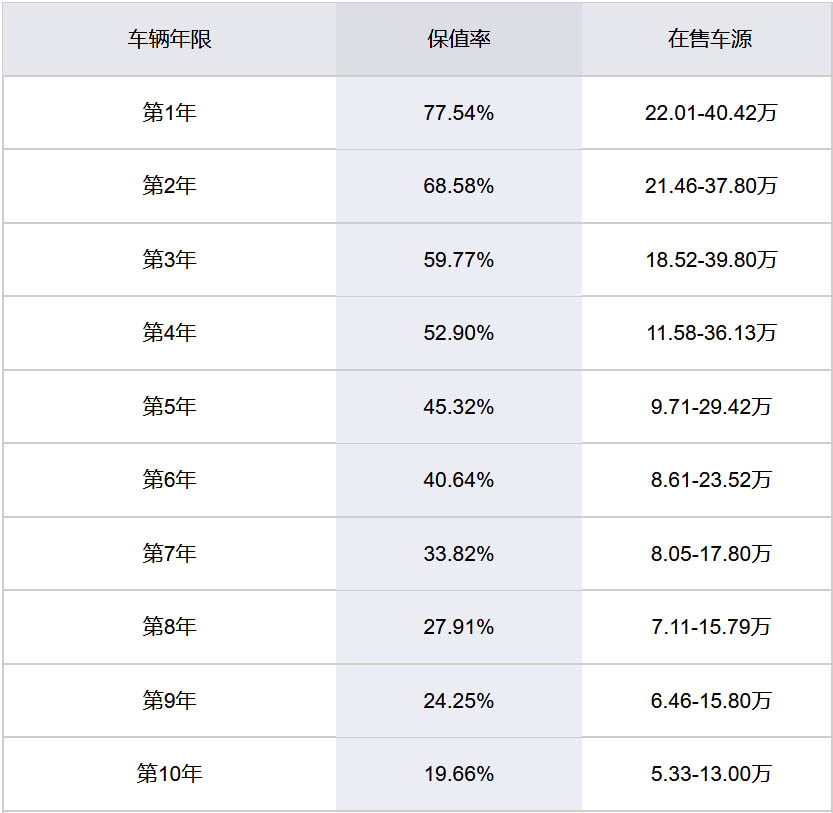Open the 9.71-29.42万 price range
The image size is (833, 813).
710,407
